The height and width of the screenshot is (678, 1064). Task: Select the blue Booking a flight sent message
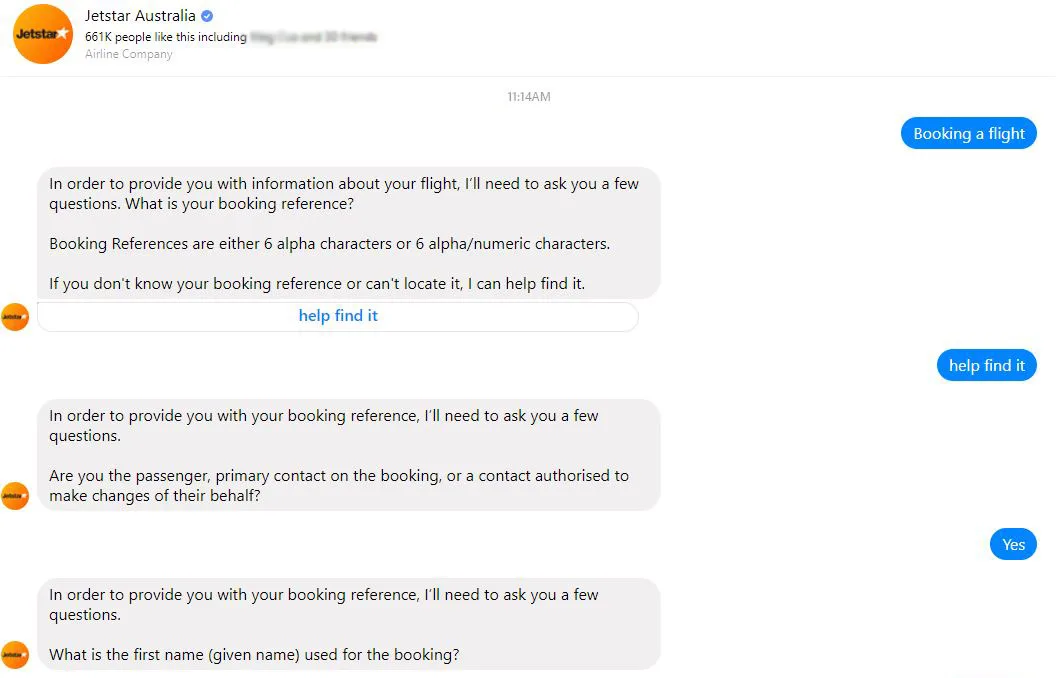(968, 134)
